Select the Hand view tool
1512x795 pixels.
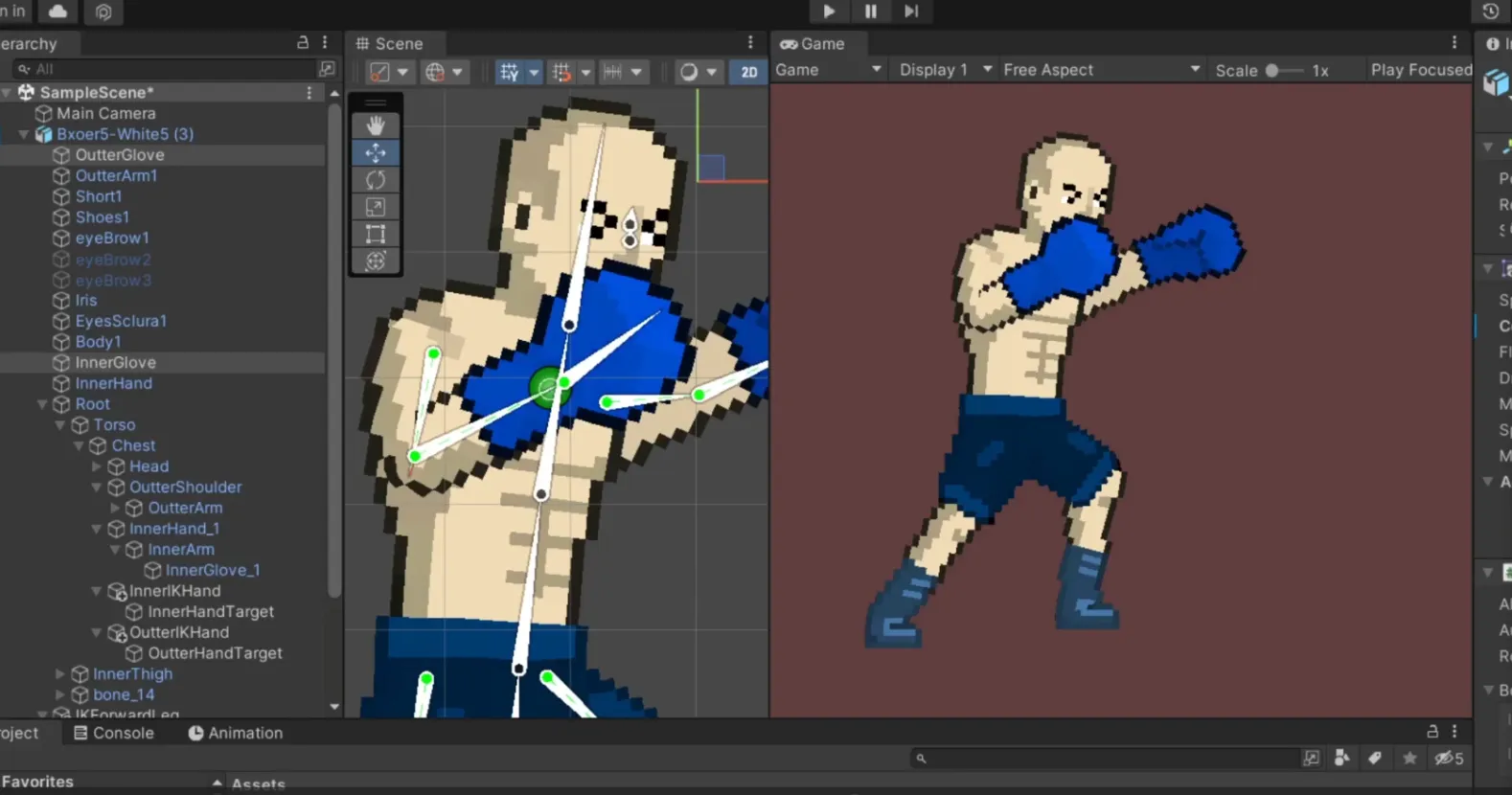click(376, 125)
